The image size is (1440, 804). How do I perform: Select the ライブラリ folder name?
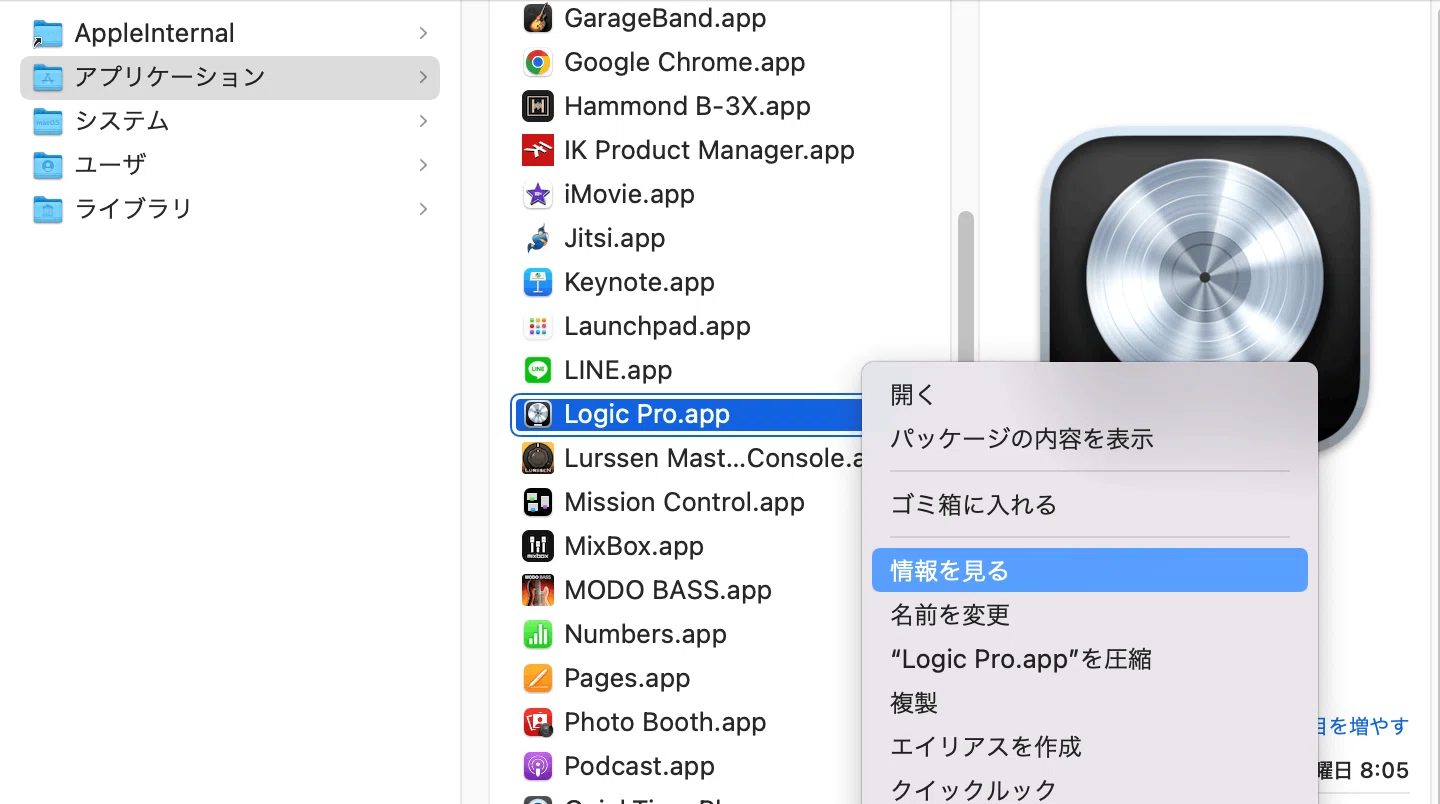(x=133, y=209)
